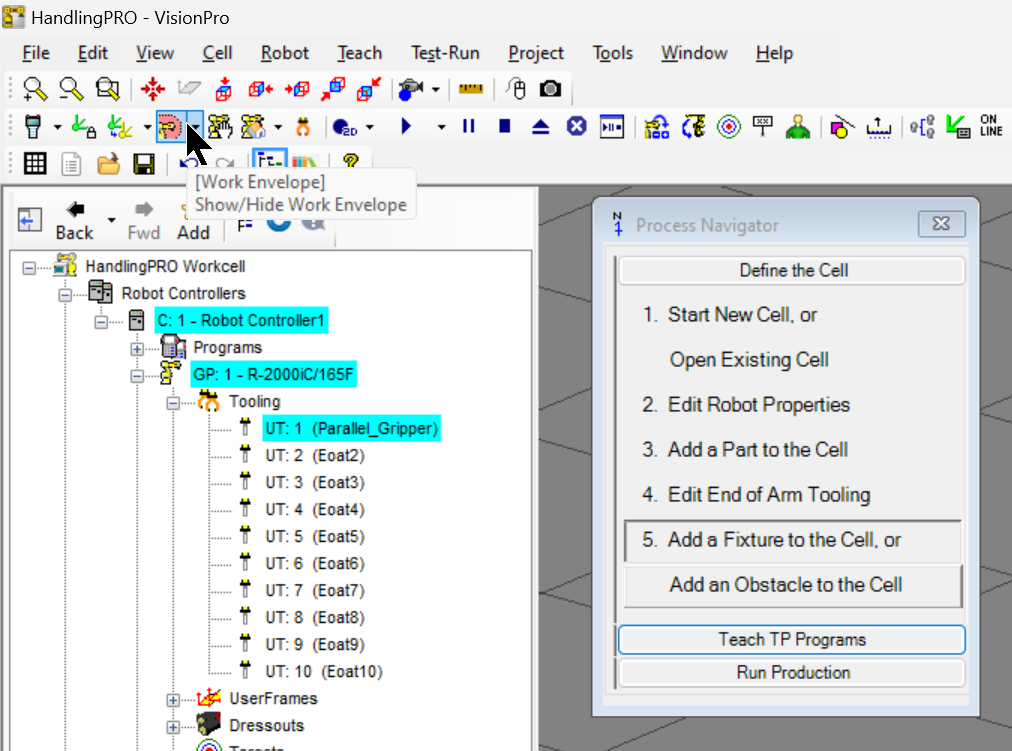Open the run panel window icon
Viewport: 1012px width, 751px height.
pos(612,126)
